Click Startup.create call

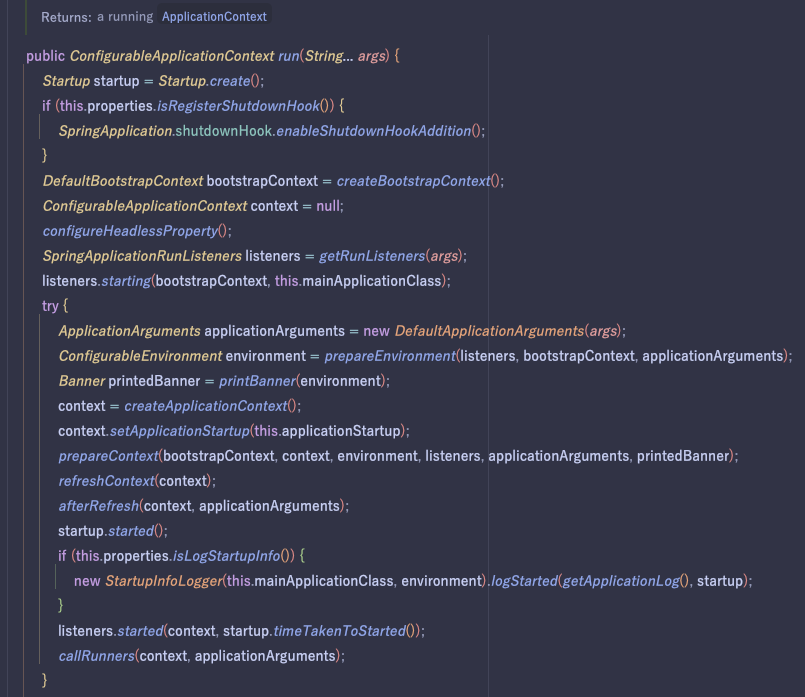(x=229, y=81)
